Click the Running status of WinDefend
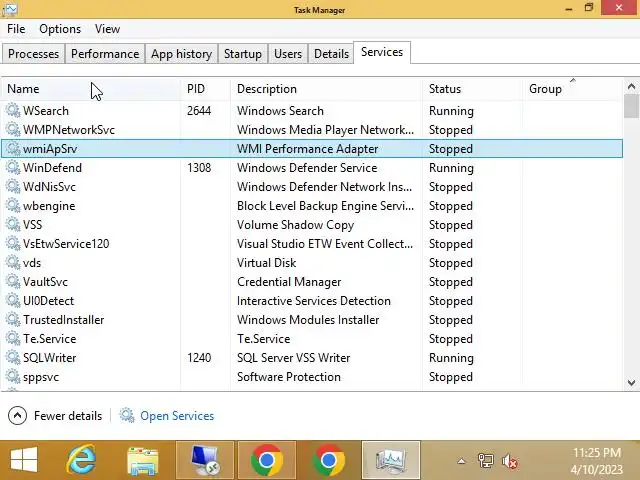Screen dimensions: 640x480 451,168
